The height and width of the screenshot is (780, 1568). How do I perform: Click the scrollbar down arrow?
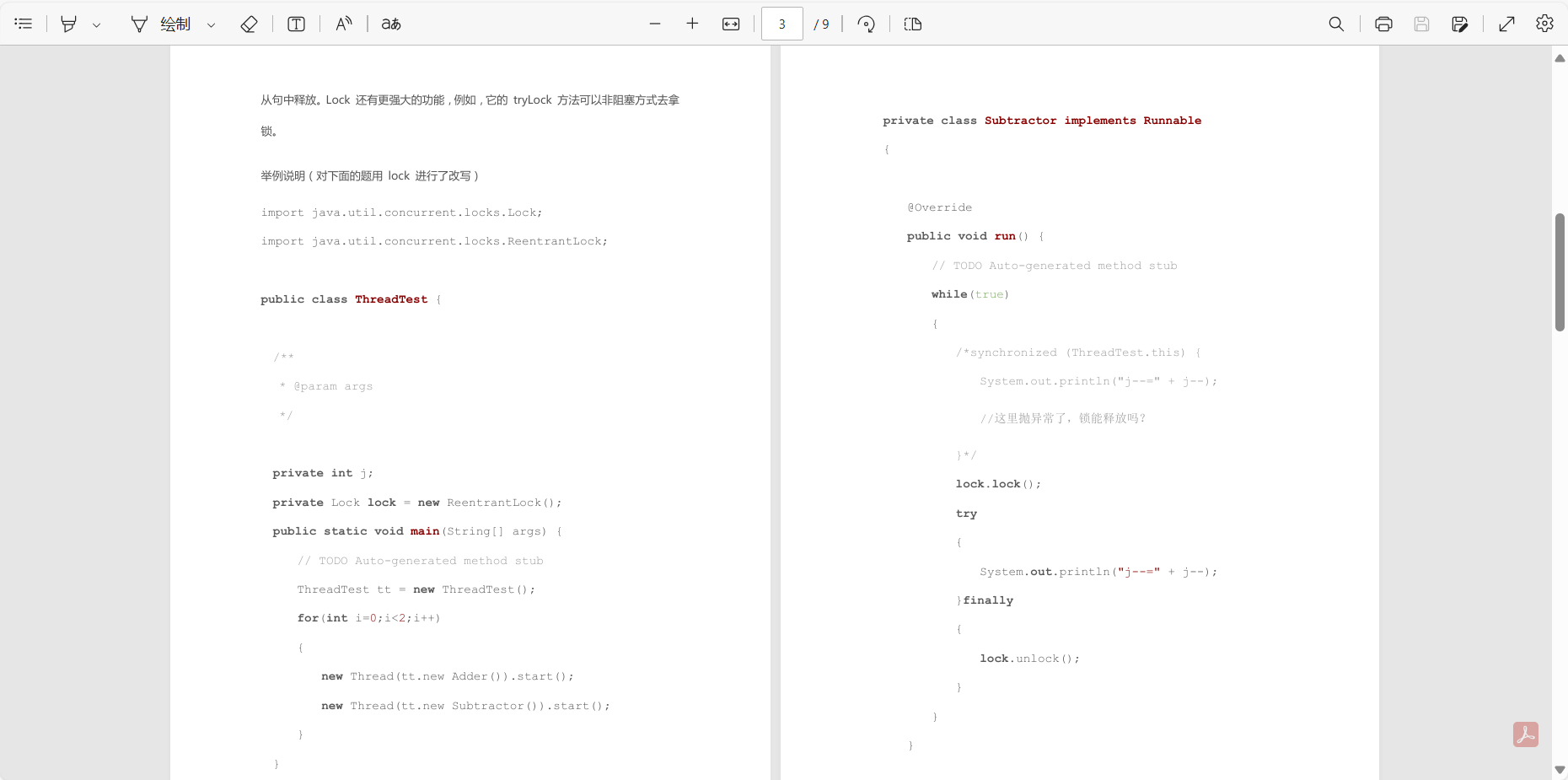pos(1560,770)
